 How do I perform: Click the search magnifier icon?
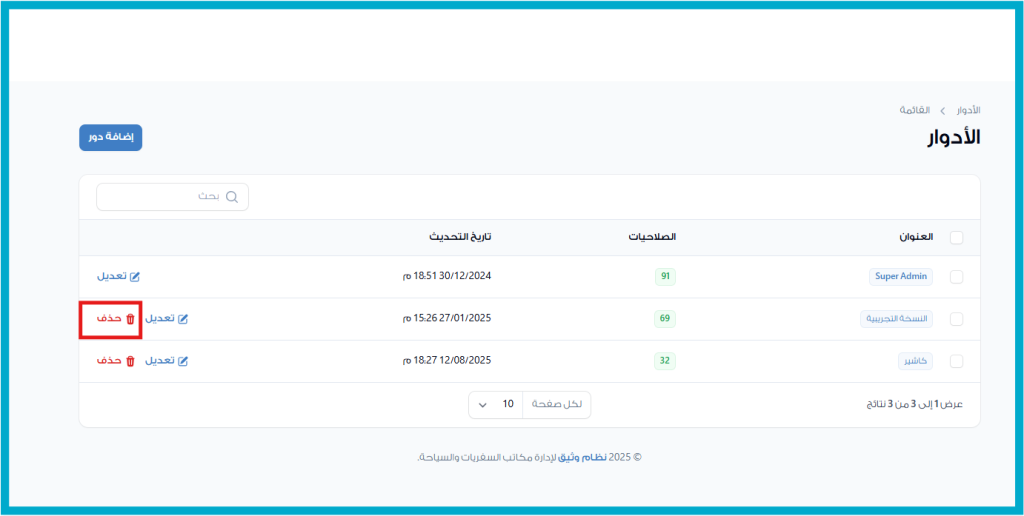[x=232, y=197]
